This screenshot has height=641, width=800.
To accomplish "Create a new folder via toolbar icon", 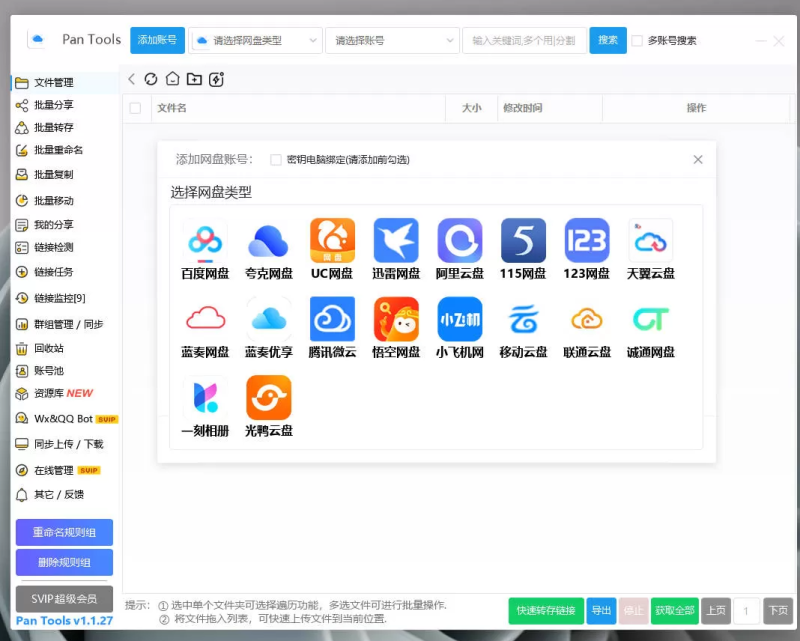I will tap(194, 79).
